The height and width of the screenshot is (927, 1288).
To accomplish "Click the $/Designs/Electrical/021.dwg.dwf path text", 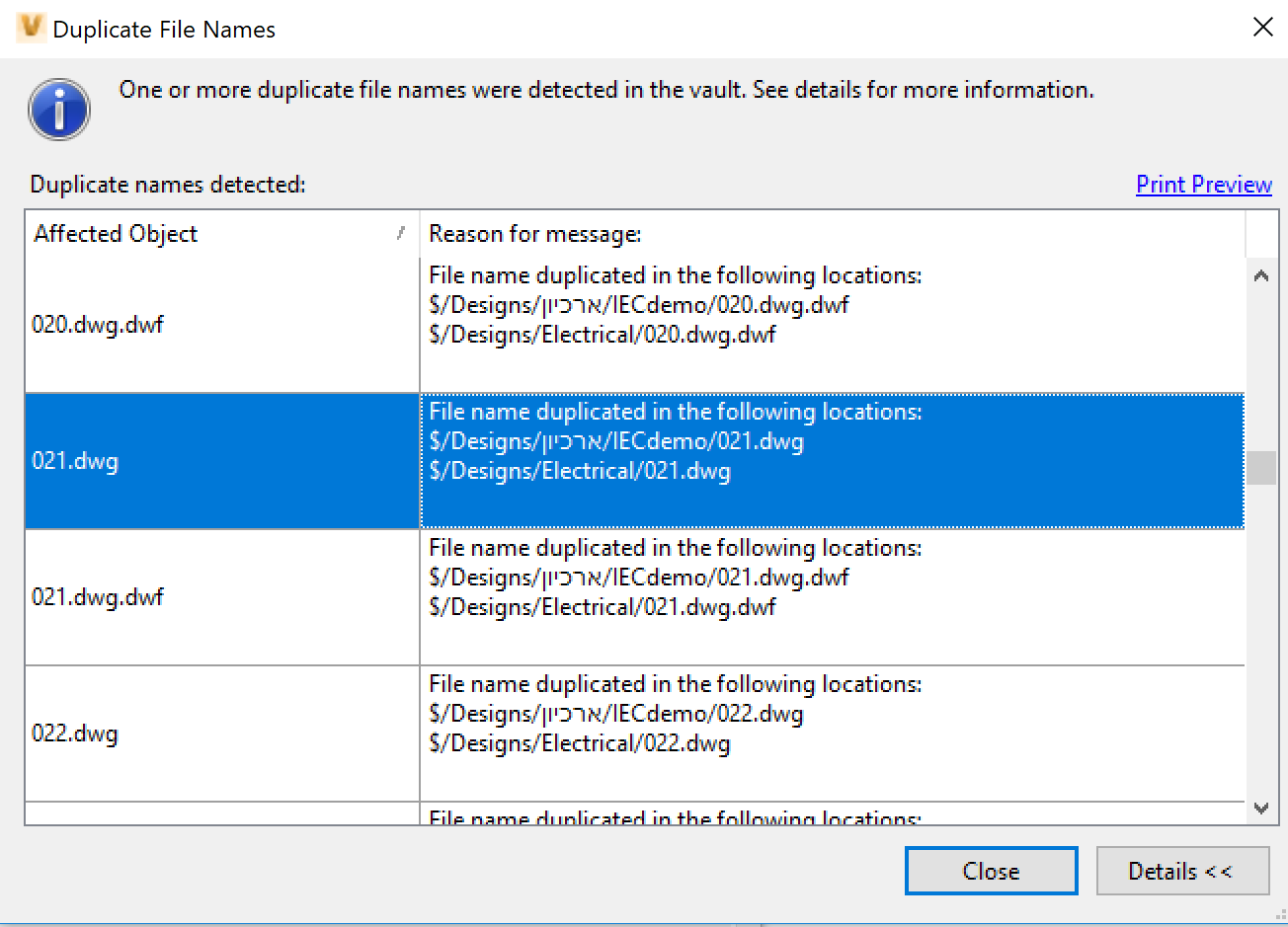I will click(603, 607).
